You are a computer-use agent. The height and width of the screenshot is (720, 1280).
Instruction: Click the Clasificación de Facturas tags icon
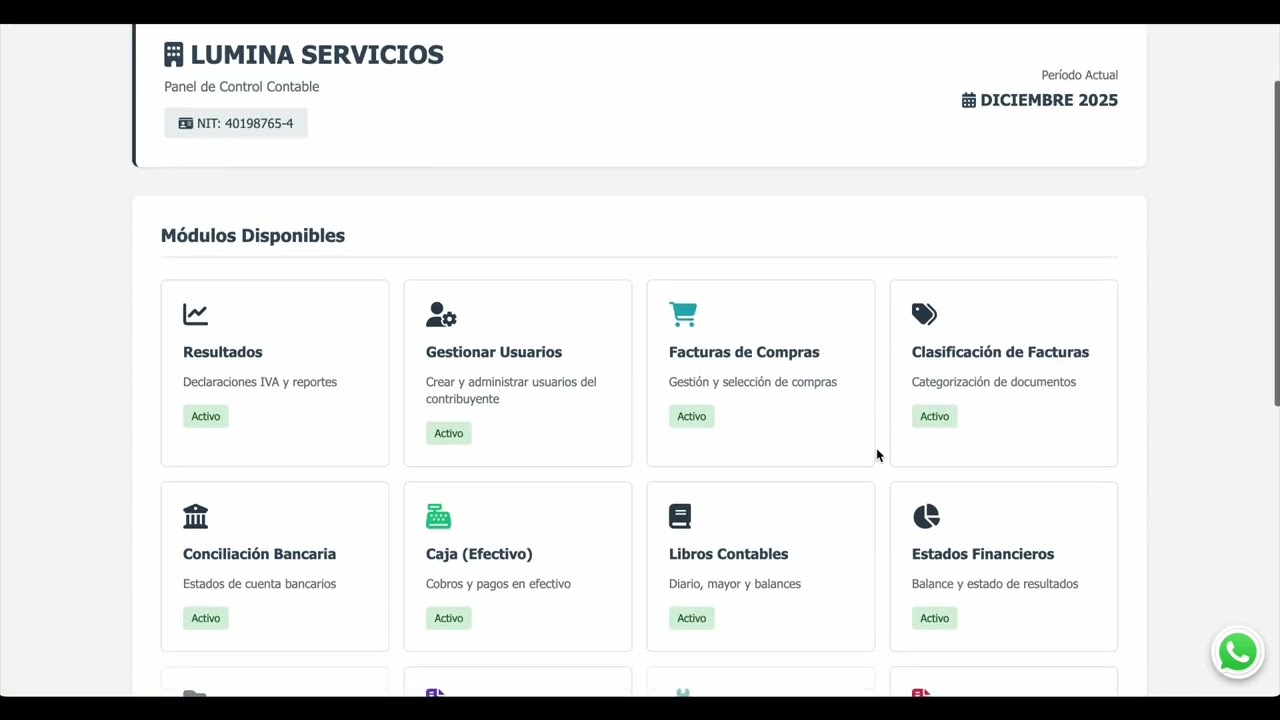point(925,314)
